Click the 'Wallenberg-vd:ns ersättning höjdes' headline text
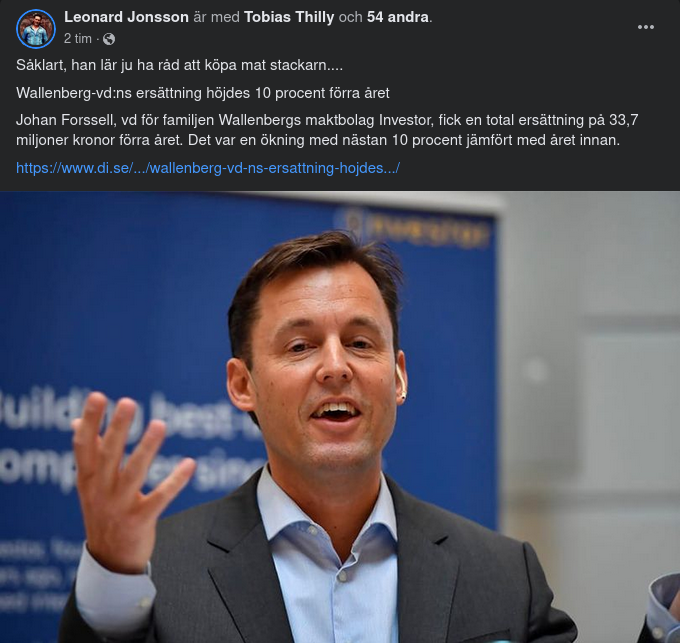 point(203,93)
